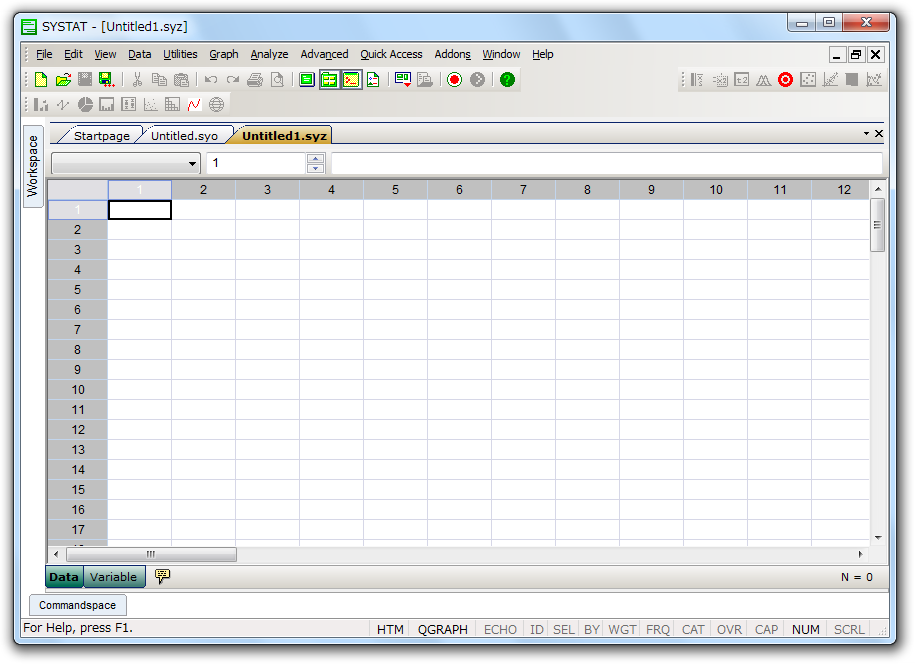The width and height of the screenshot is (915, 664).
Task: Toggle OVR mode in the status bar
Action: pos(729,630)
